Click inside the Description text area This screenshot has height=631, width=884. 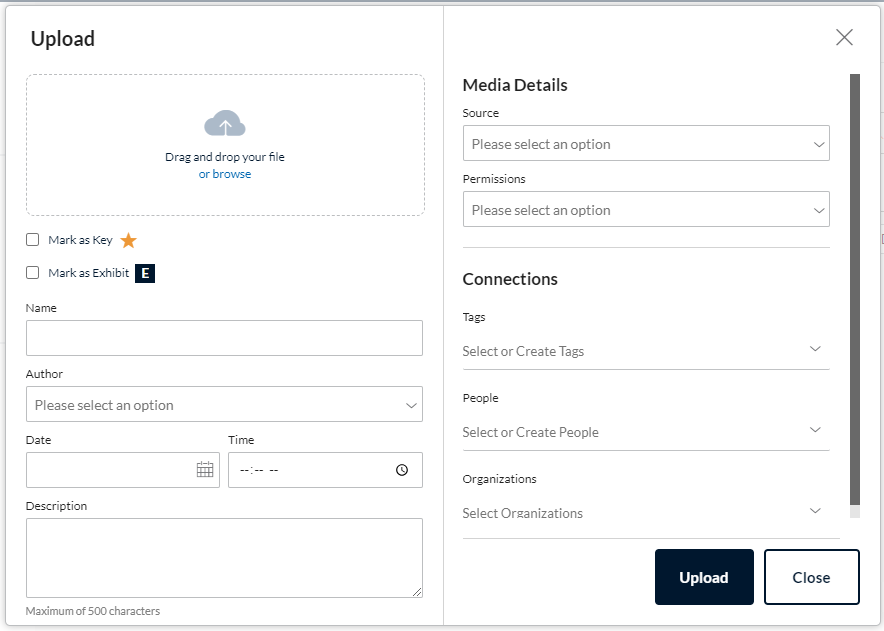click(224, 558)
